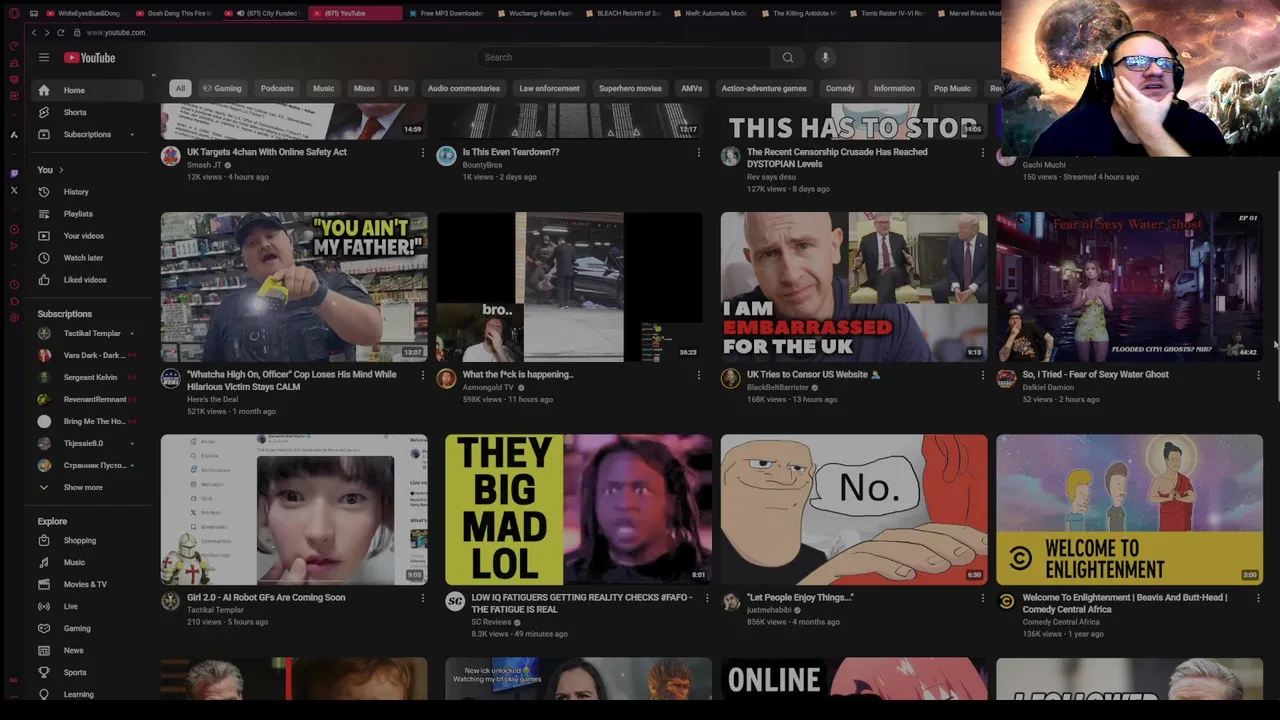Open options for What the f*ck is happening video
The width and height of the screenshot is (1280, 720).
[698, 375]
